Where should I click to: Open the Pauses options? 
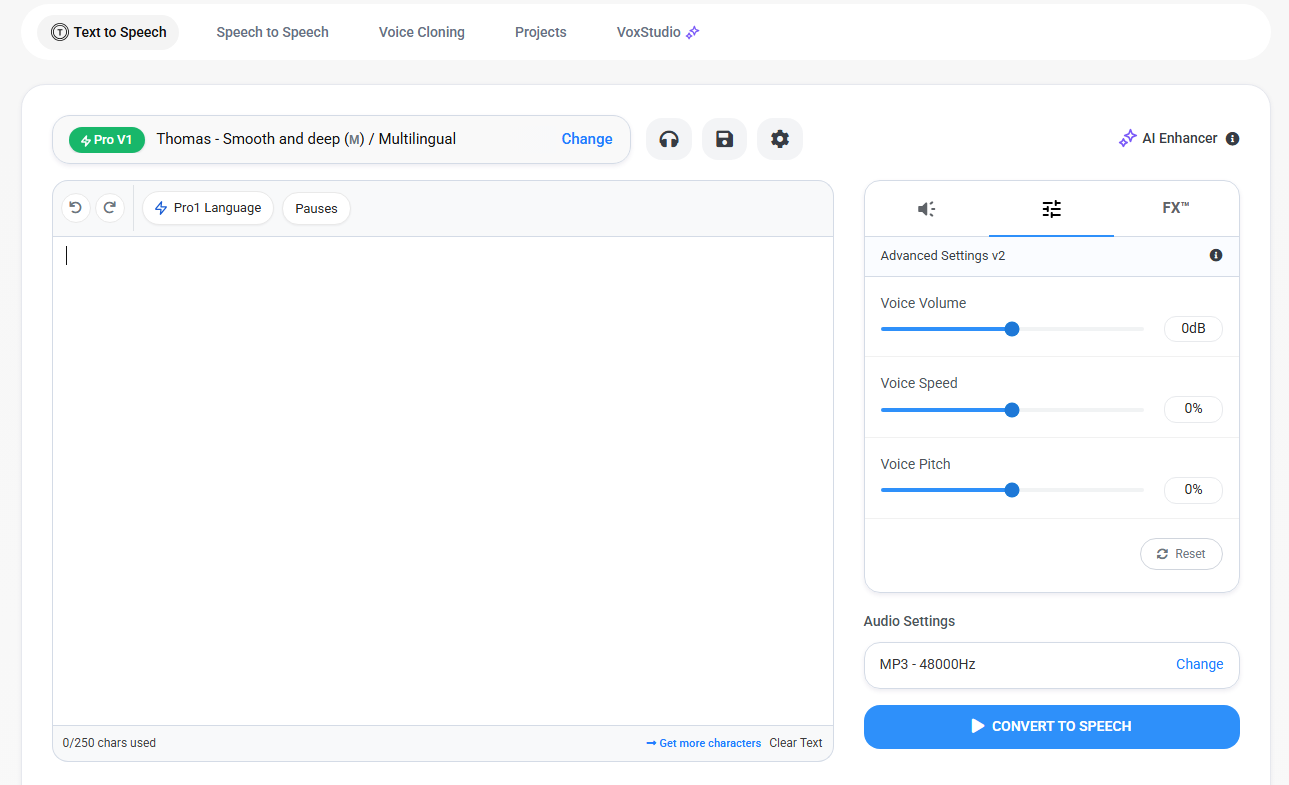click(316, 209)
